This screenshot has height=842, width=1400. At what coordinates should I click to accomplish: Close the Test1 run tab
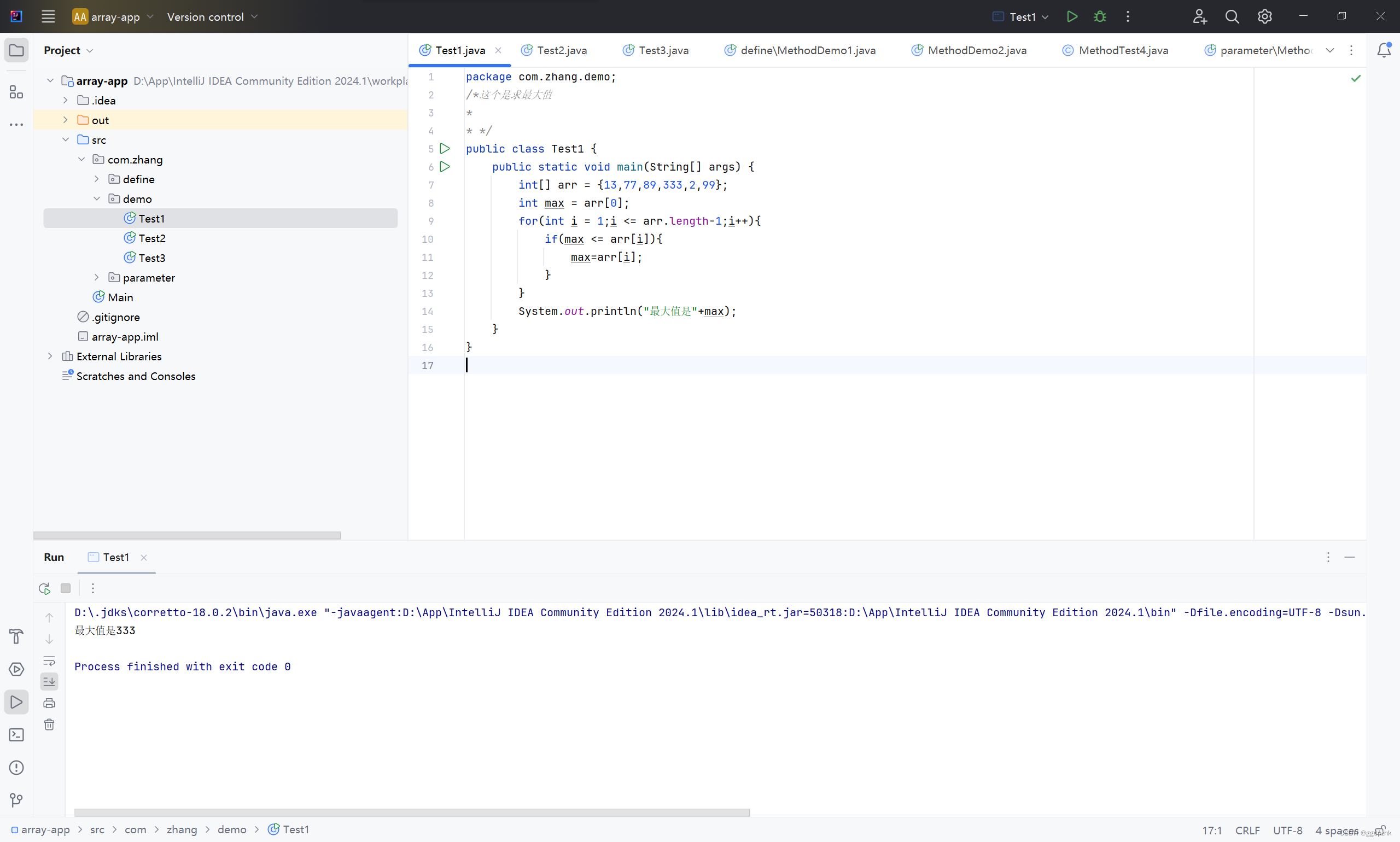[x=144, y=558]
